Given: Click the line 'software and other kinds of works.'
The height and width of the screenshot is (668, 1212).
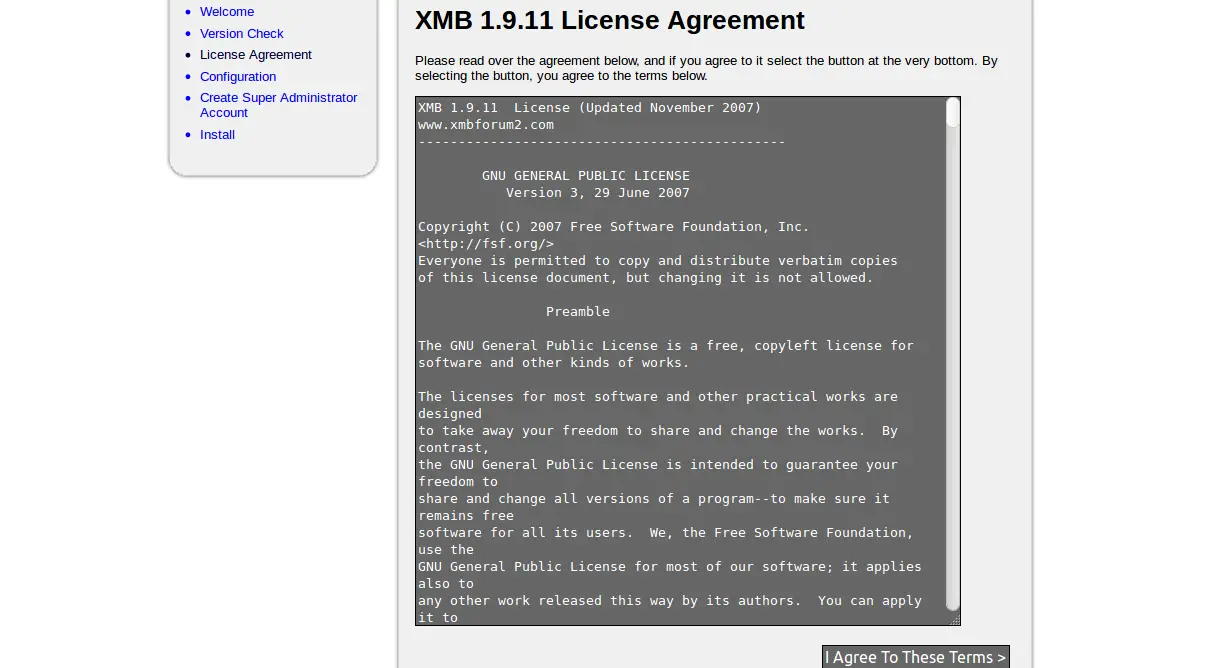Looking at the screenshot, I should coord(554,363).
